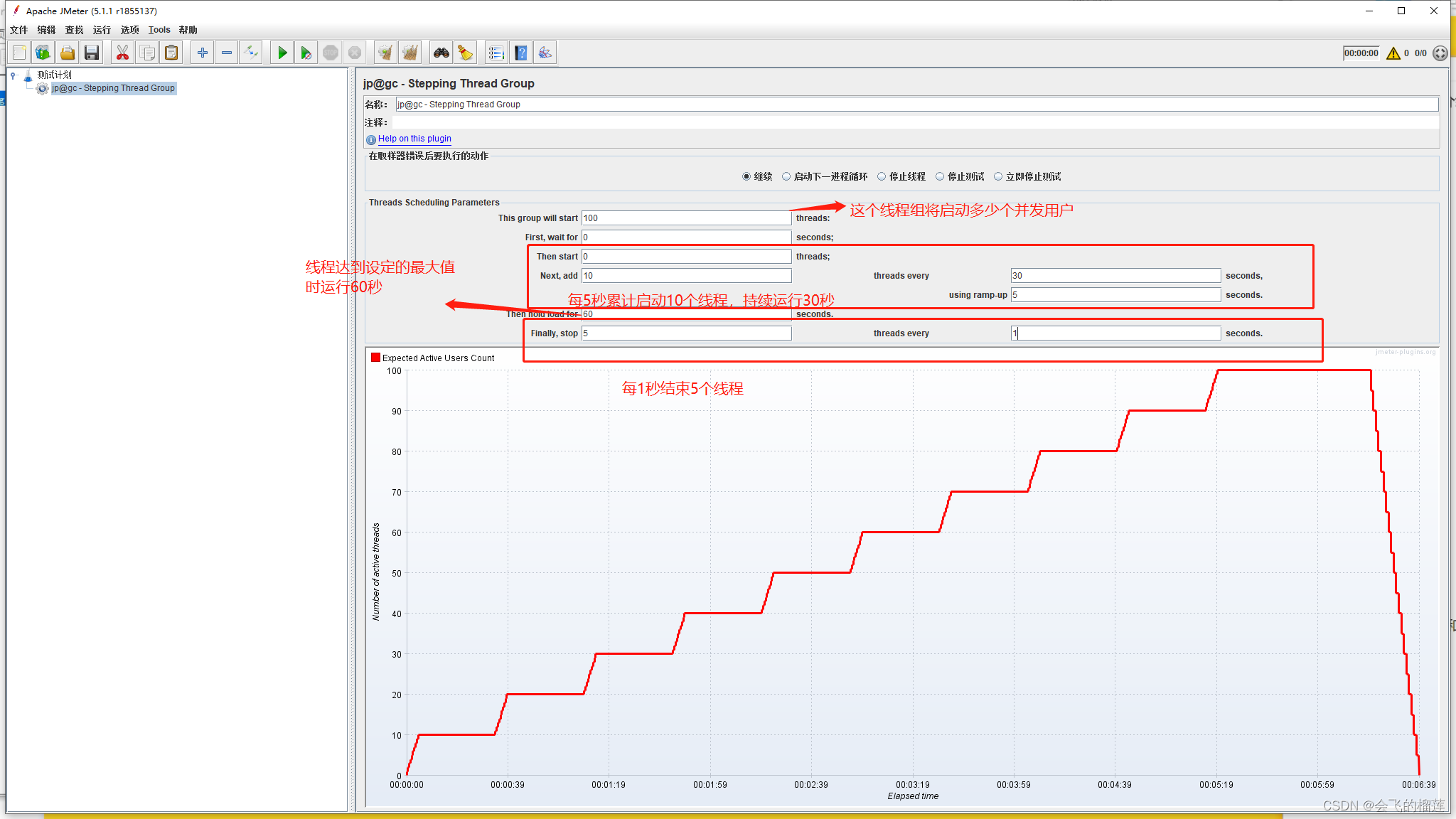Viewport: 1456px width, 819px height.
Task: Click the Toggle expand arrows icon
Action: coord(250,53)
